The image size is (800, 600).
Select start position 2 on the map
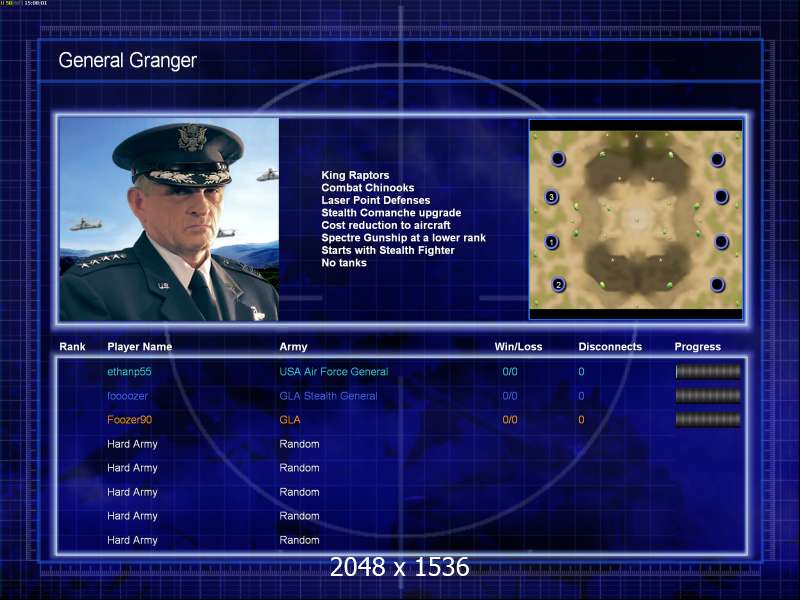click(559, 285)
